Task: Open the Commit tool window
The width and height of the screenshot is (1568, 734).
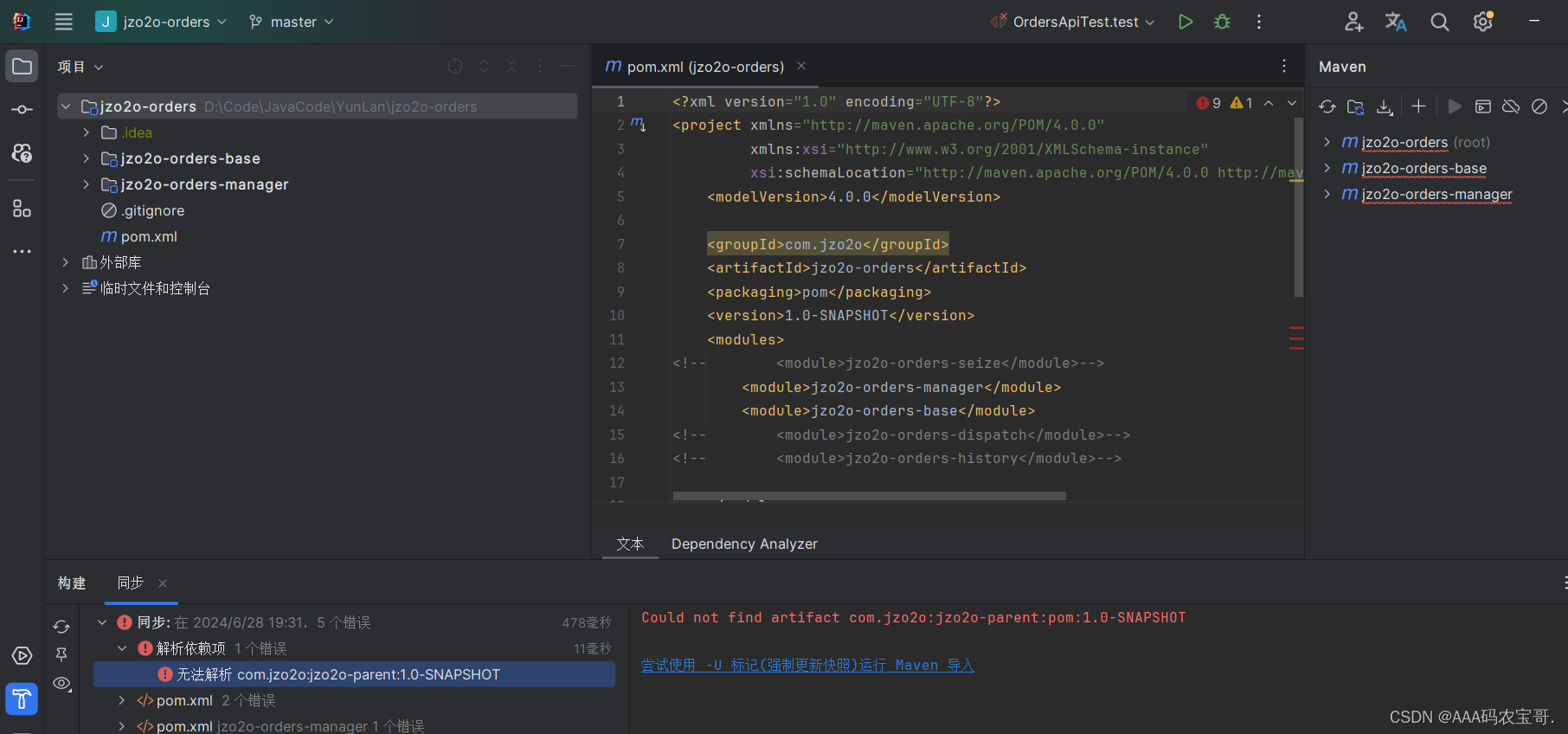Action: 22,110
